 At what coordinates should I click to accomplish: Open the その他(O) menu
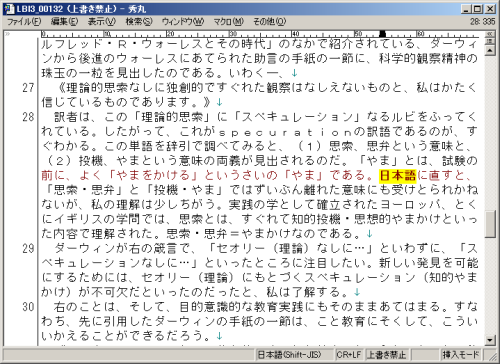(269, 22)
